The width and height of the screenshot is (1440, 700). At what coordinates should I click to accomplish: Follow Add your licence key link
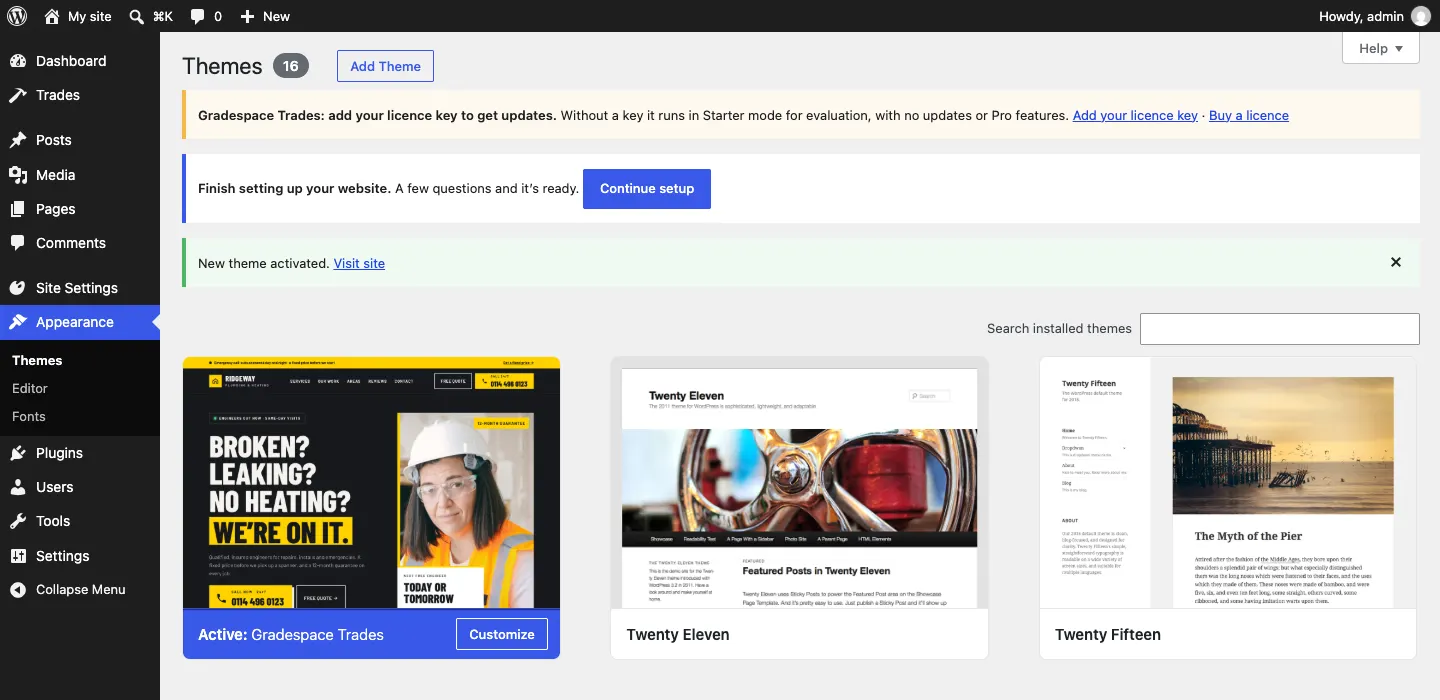coord(1135,115)
